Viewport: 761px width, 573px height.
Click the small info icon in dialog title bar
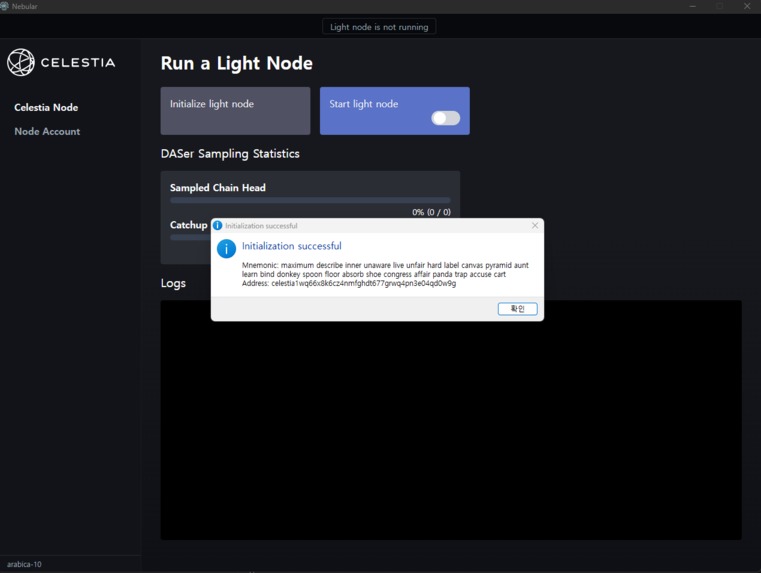217,225
